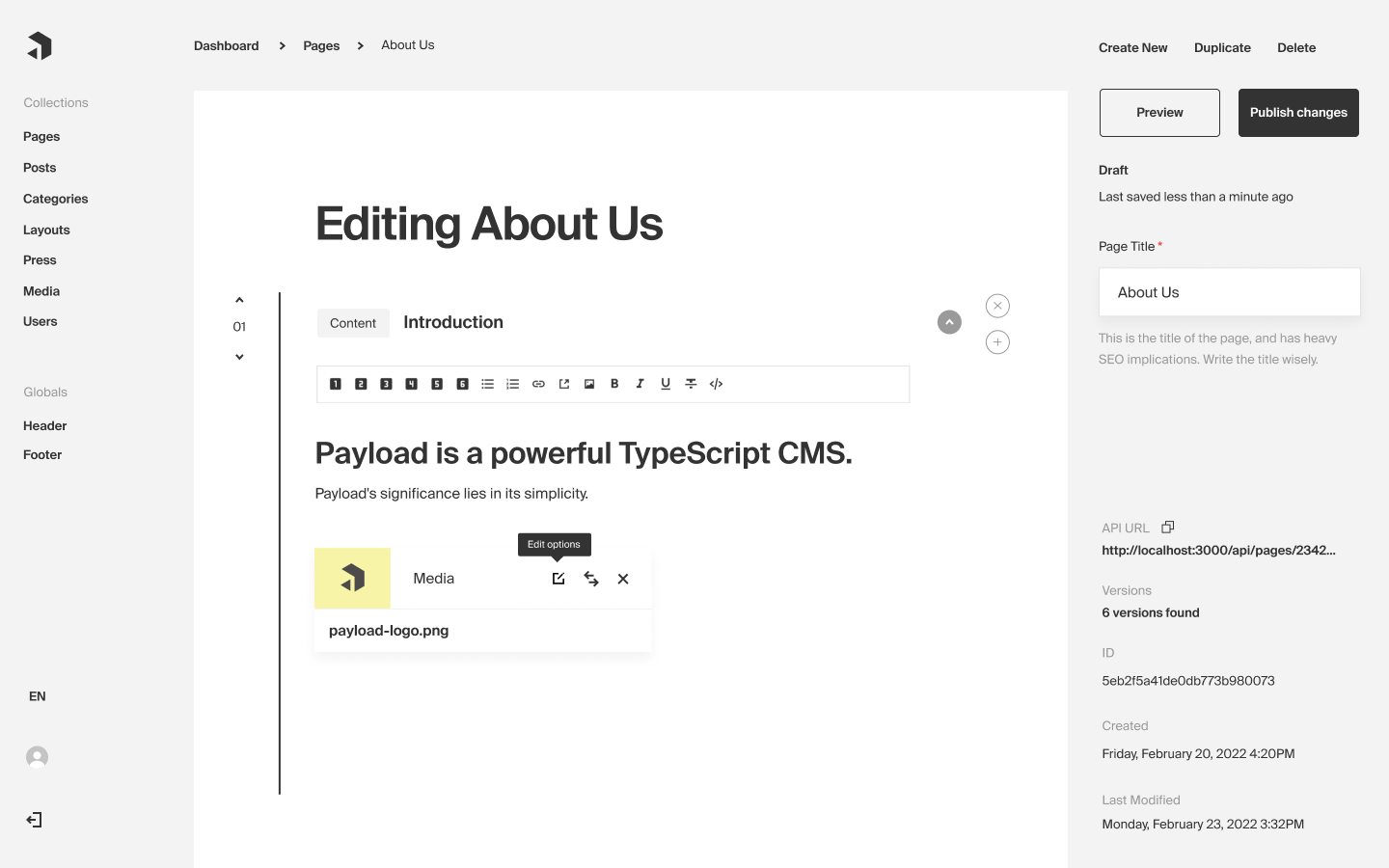Open Categories collection in sidebar
This screenshot has height=868, width=1389.
point(56,199)
